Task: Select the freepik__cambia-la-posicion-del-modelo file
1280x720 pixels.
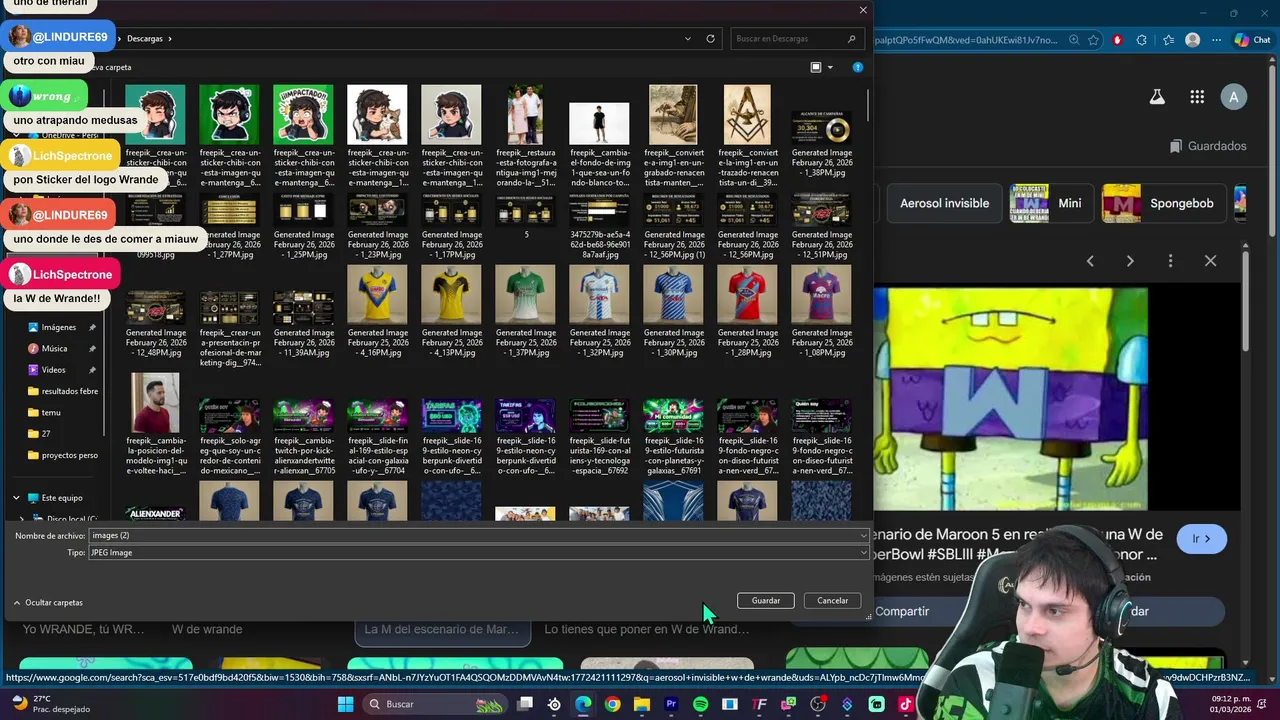Action: coord(155,424)
